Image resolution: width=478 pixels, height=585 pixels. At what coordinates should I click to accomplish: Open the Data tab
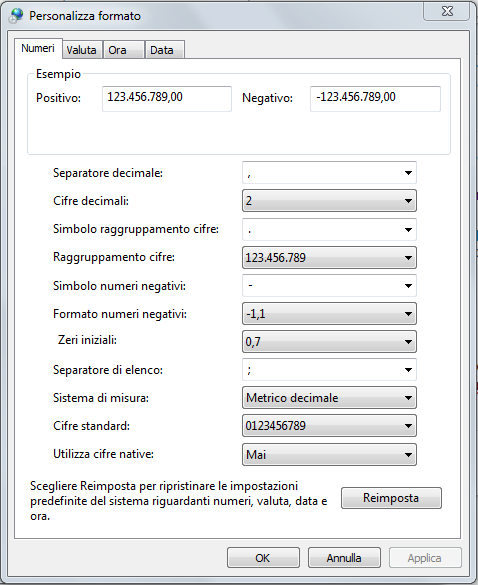click(165, 50)
